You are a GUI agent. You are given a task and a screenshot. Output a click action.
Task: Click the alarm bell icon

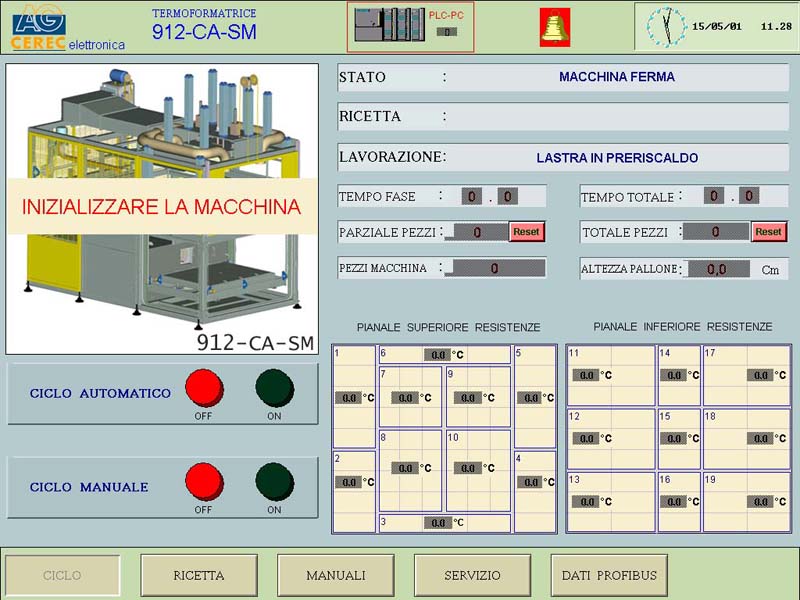coord(555,27)
